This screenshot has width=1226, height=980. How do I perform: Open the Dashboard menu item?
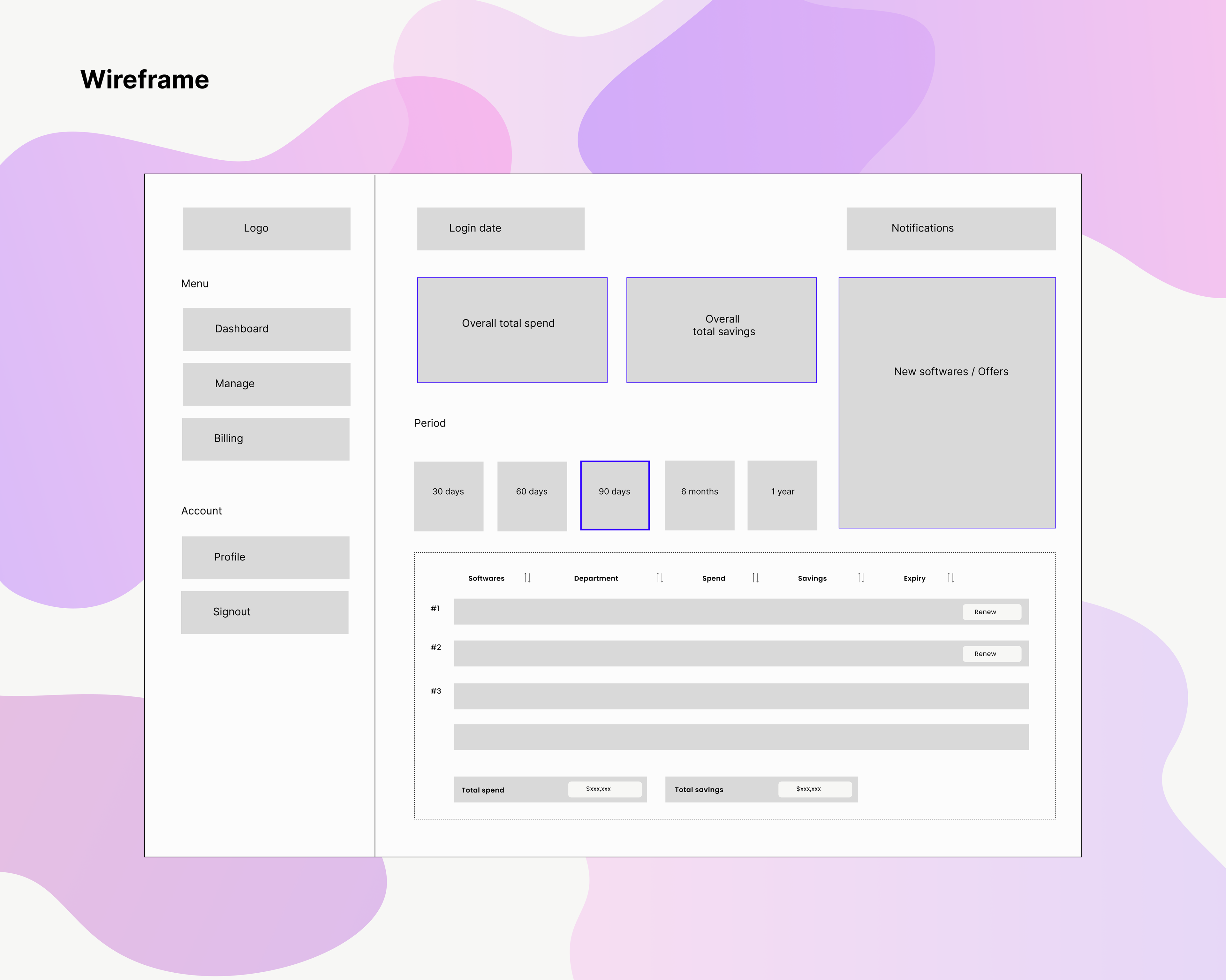point(266,329)
